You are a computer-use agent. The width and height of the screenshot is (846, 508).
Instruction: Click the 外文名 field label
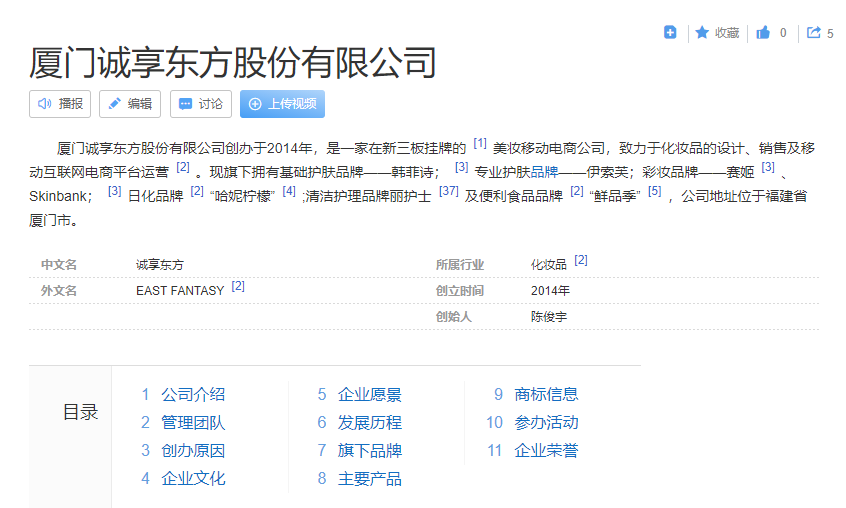click(59, 291)
